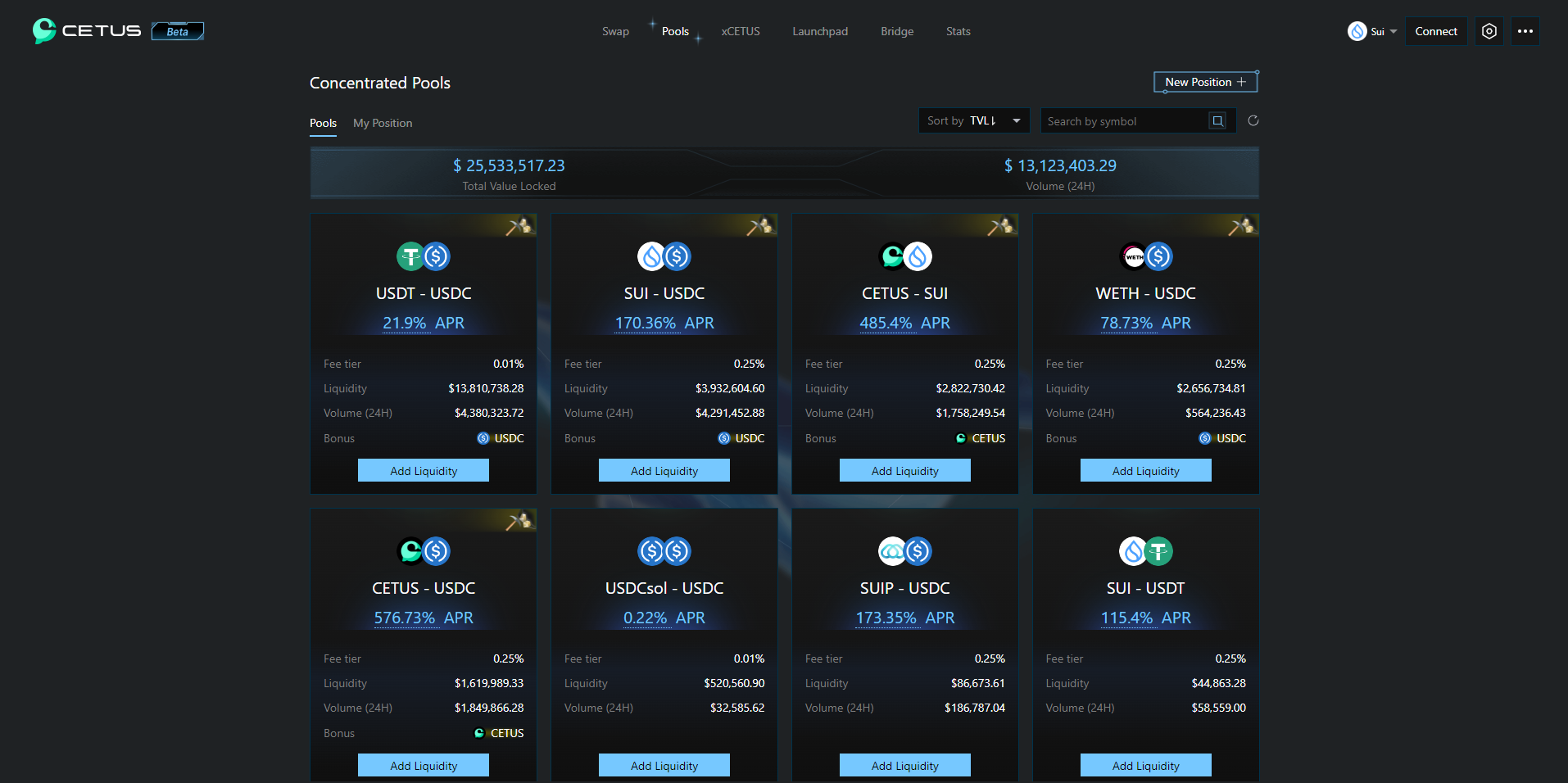The height and width of the screenshot is (783, 1568).
Task: Open the xCETUS page
Action: pos(741,31)
